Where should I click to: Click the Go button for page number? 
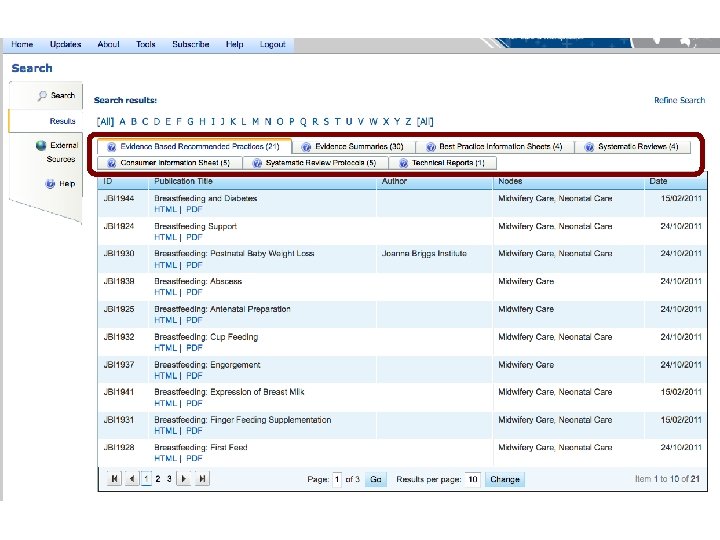pyautogui.click(x=376, y=479)
